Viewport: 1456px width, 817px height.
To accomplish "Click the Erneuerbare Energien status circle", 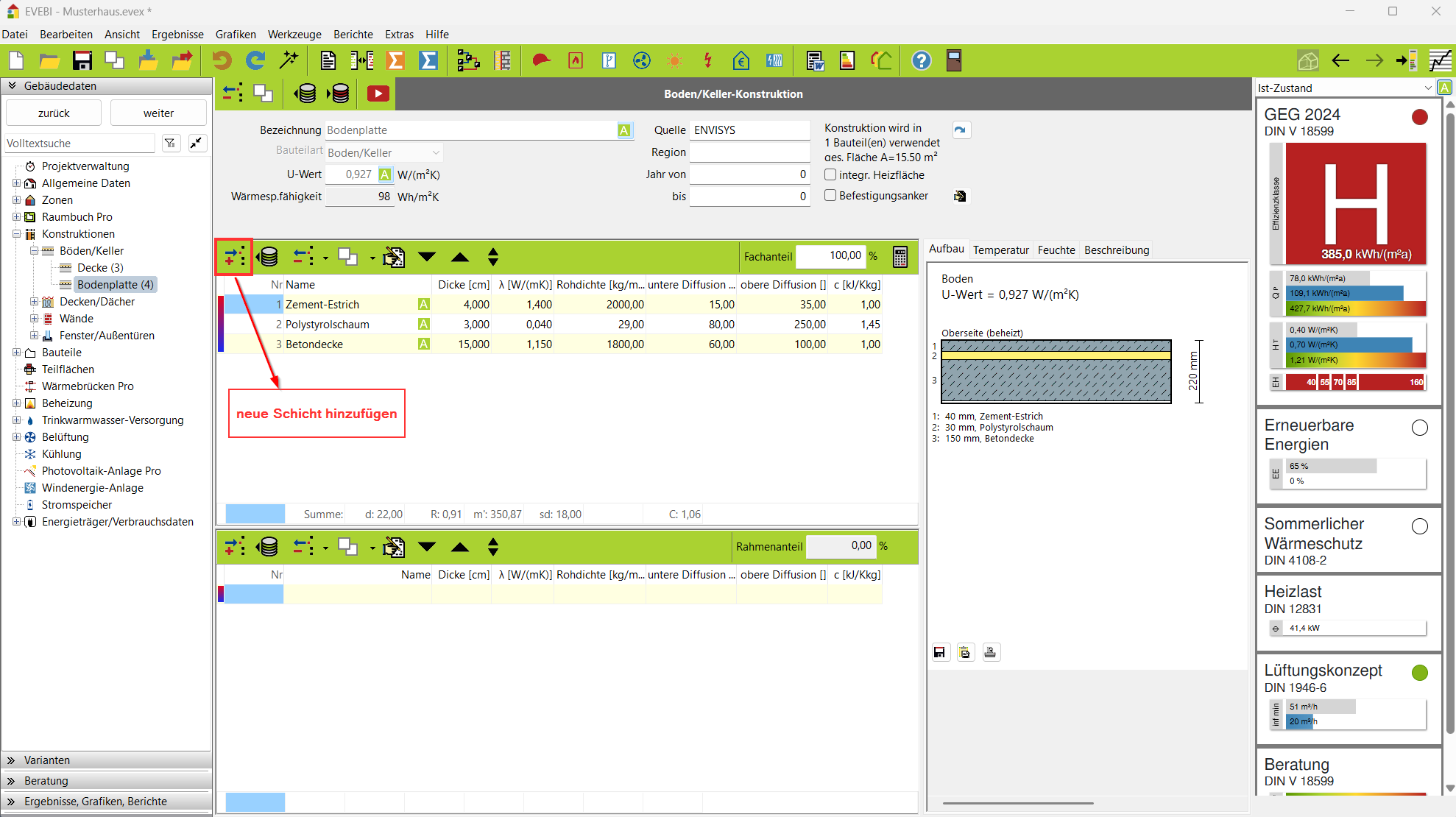I will (1420, 428).
